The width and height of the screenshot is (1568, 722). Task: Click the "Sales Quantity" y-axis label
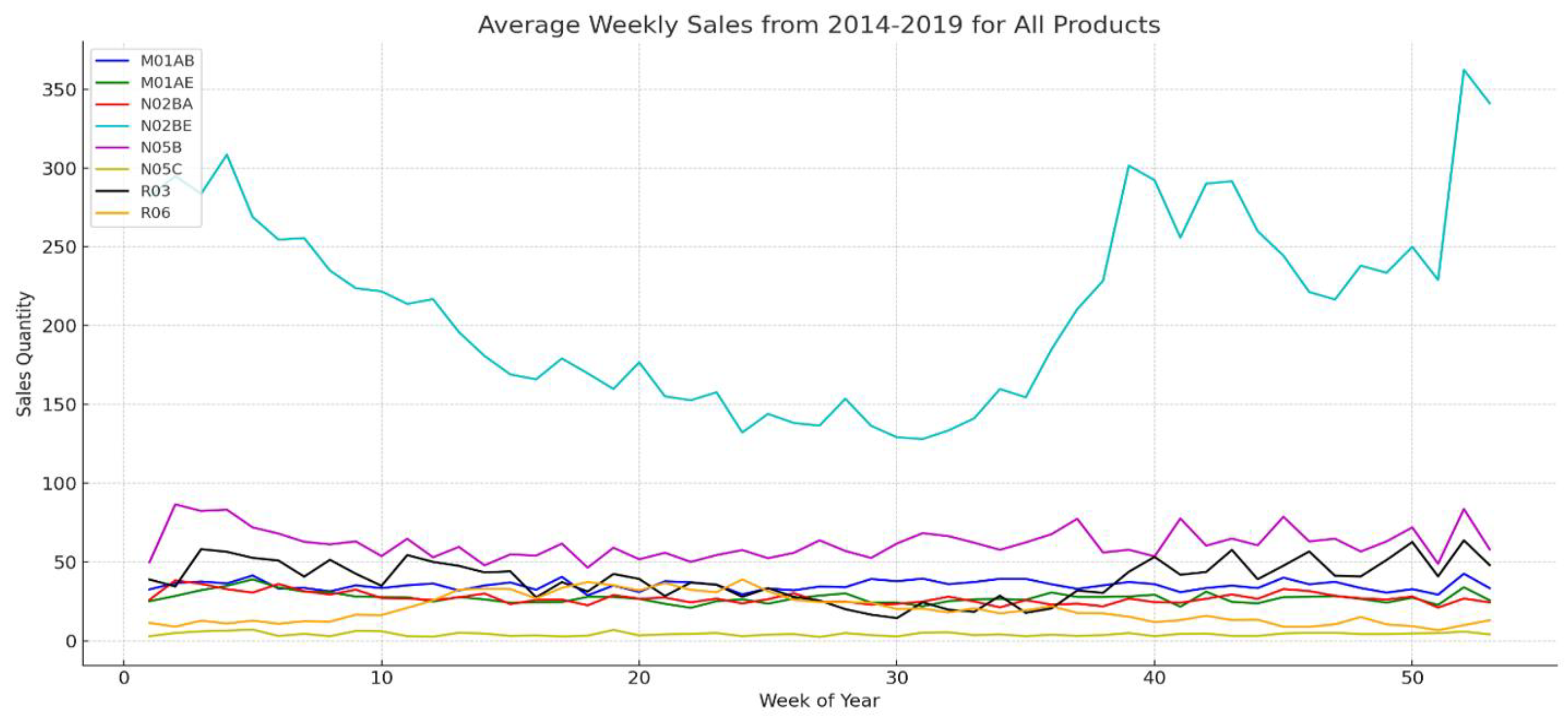[24, 354]
